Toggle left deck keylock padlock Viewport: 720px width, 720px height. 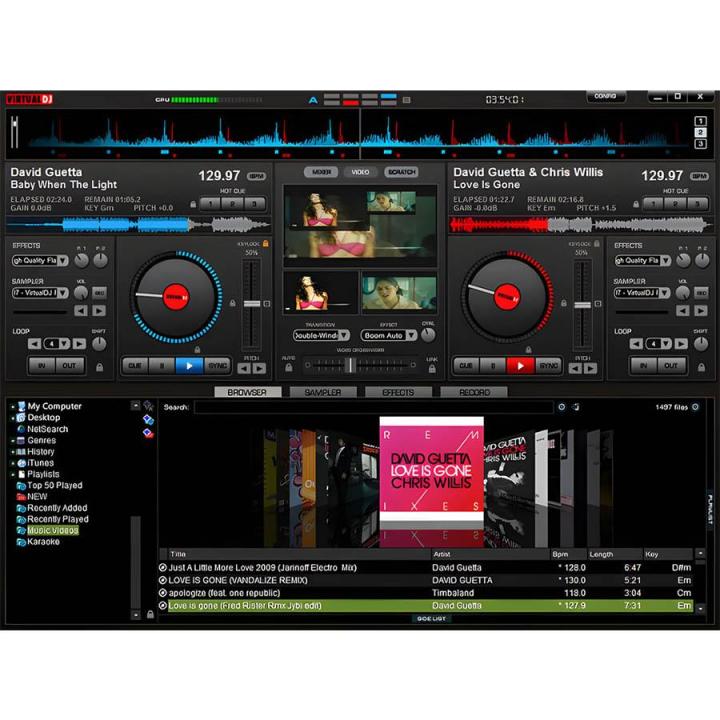(x=265, y=243)
